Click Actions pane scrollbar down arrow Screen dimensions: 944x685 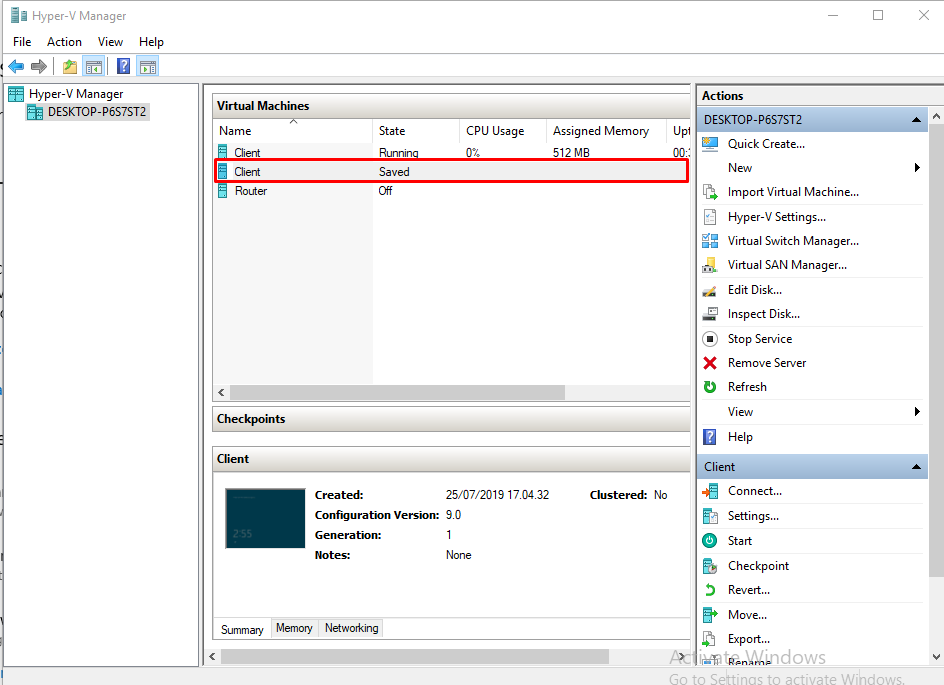coord(936,656)
